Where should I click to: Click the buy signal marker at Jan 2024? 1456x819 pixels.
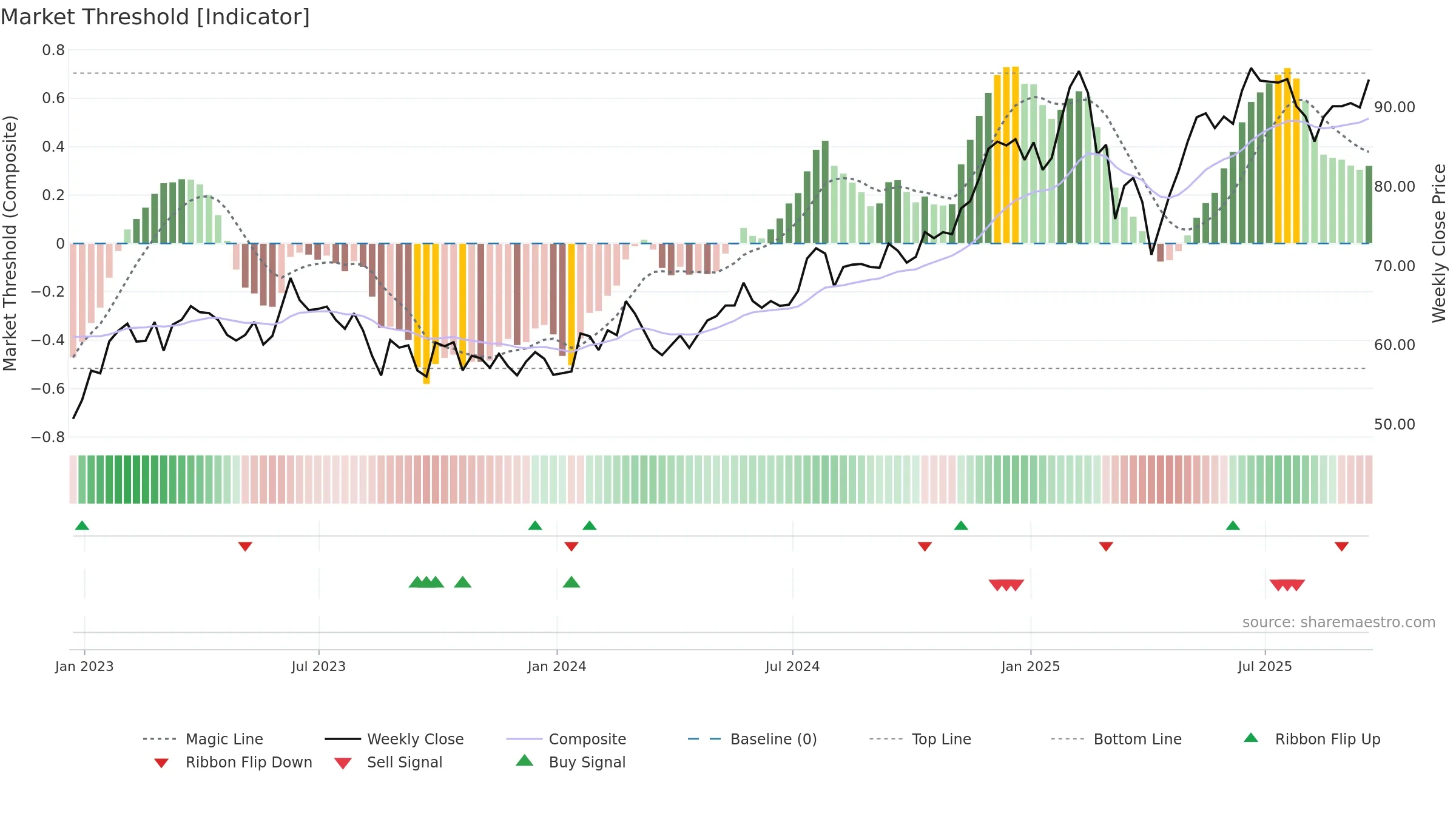(x=571, y=582)
